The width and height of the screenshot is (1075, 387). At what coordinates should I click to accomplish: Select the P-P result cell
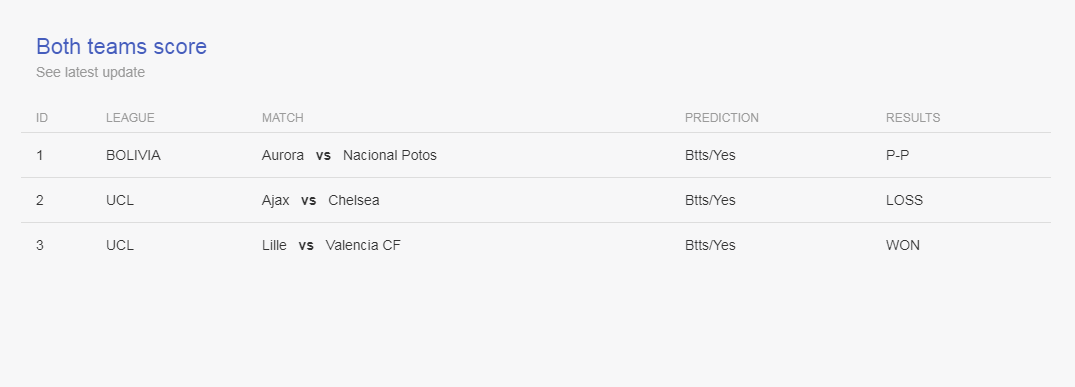(897, 155)
